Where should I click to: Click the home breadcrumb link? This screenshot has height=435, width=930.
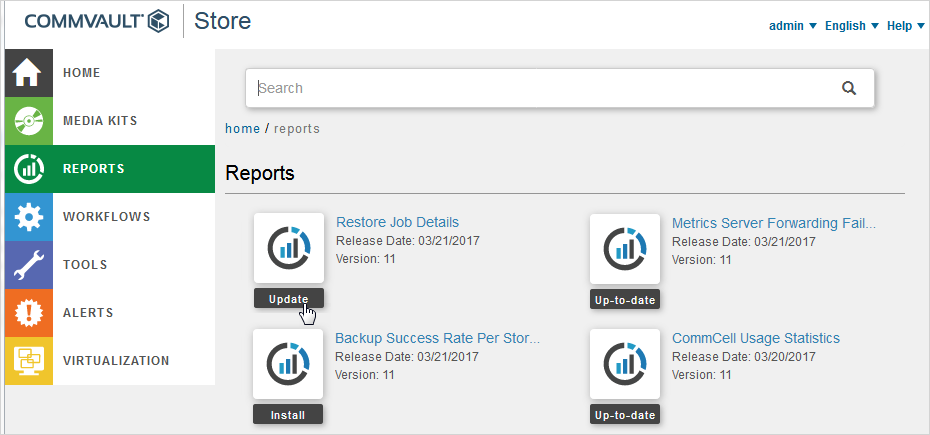(x=242, y=129)
